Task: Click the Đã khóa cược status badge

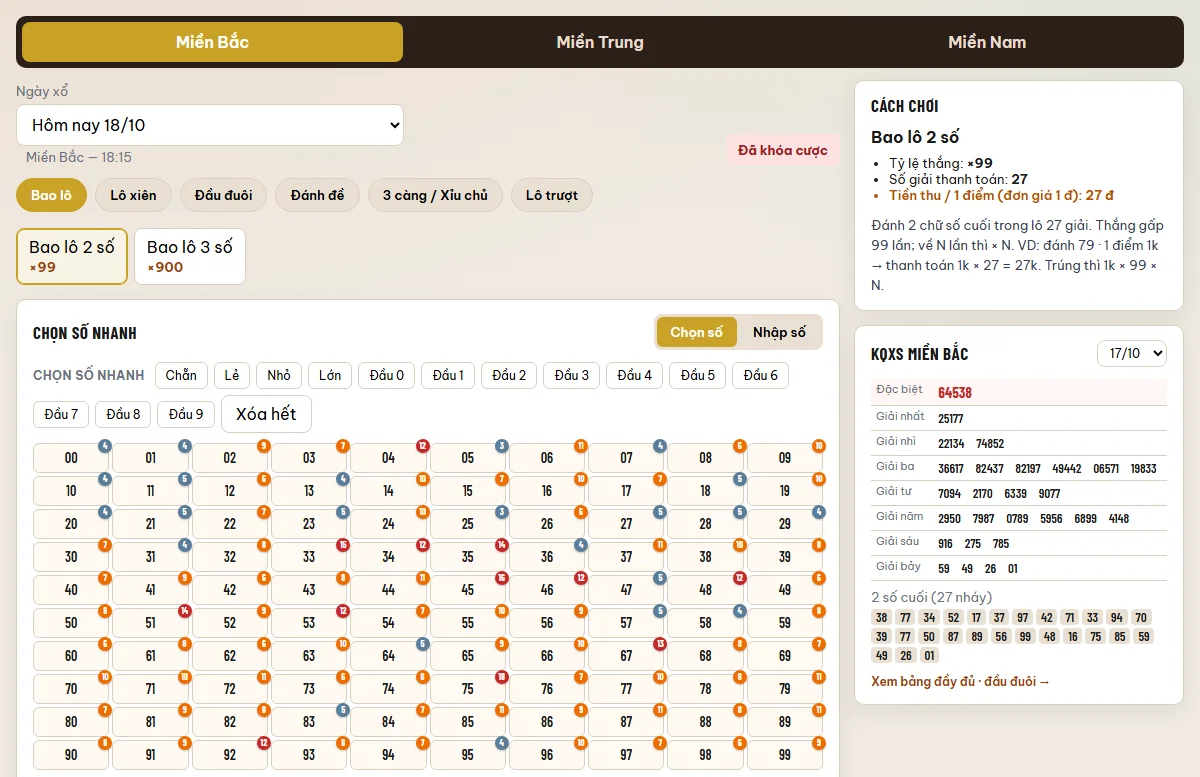Action: [783, 151]
